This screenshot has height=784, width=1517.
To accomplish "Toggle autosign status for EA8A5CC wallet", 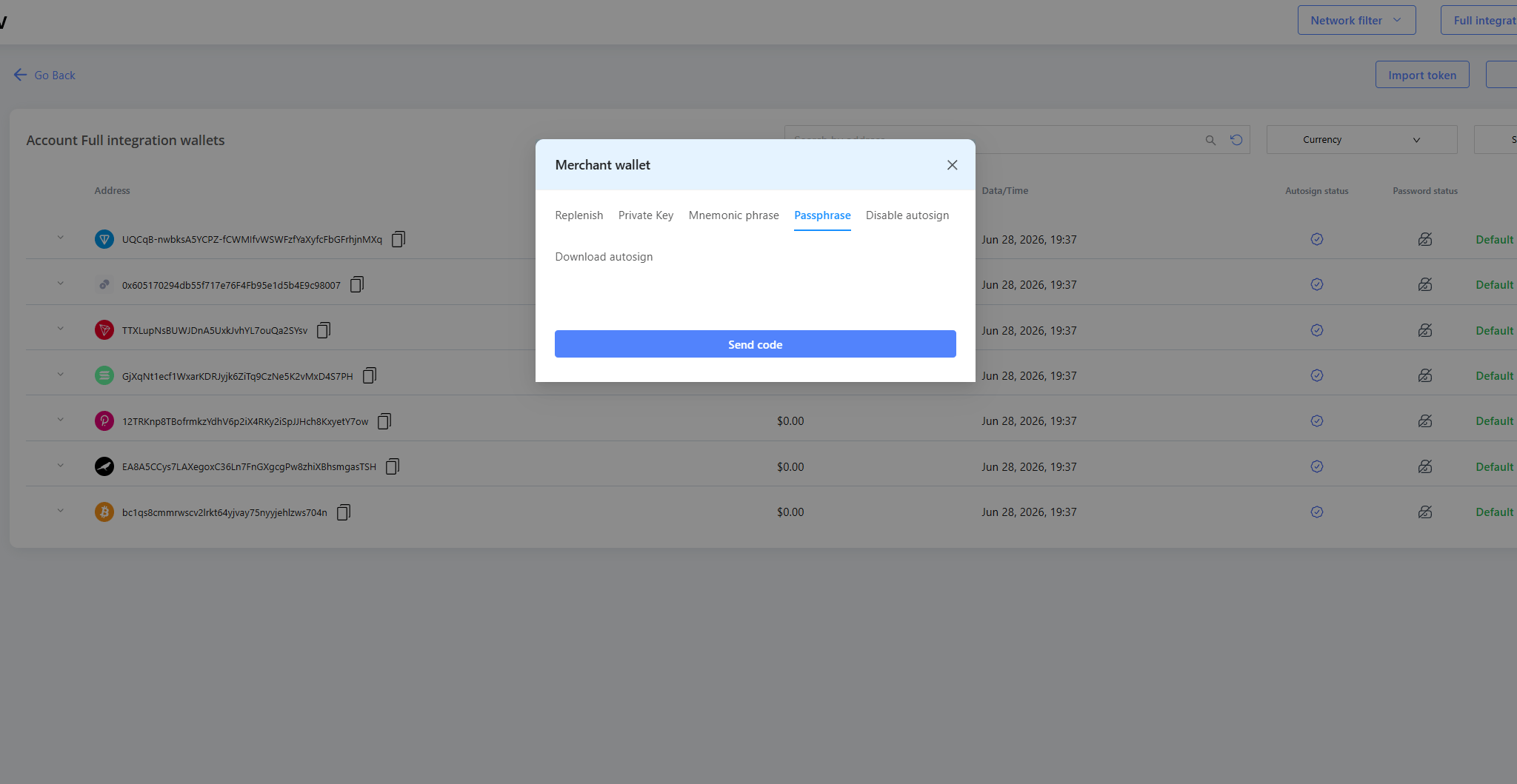I will 1317,466.
